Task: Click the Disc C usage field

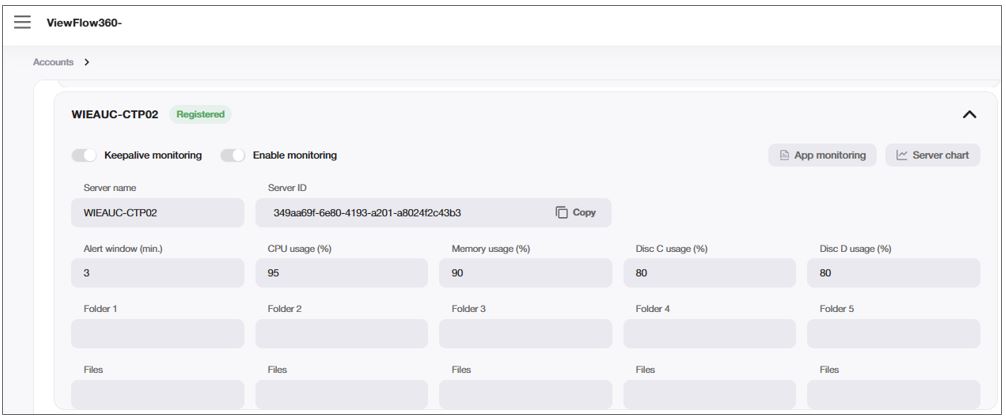Action: coord(709,272)
